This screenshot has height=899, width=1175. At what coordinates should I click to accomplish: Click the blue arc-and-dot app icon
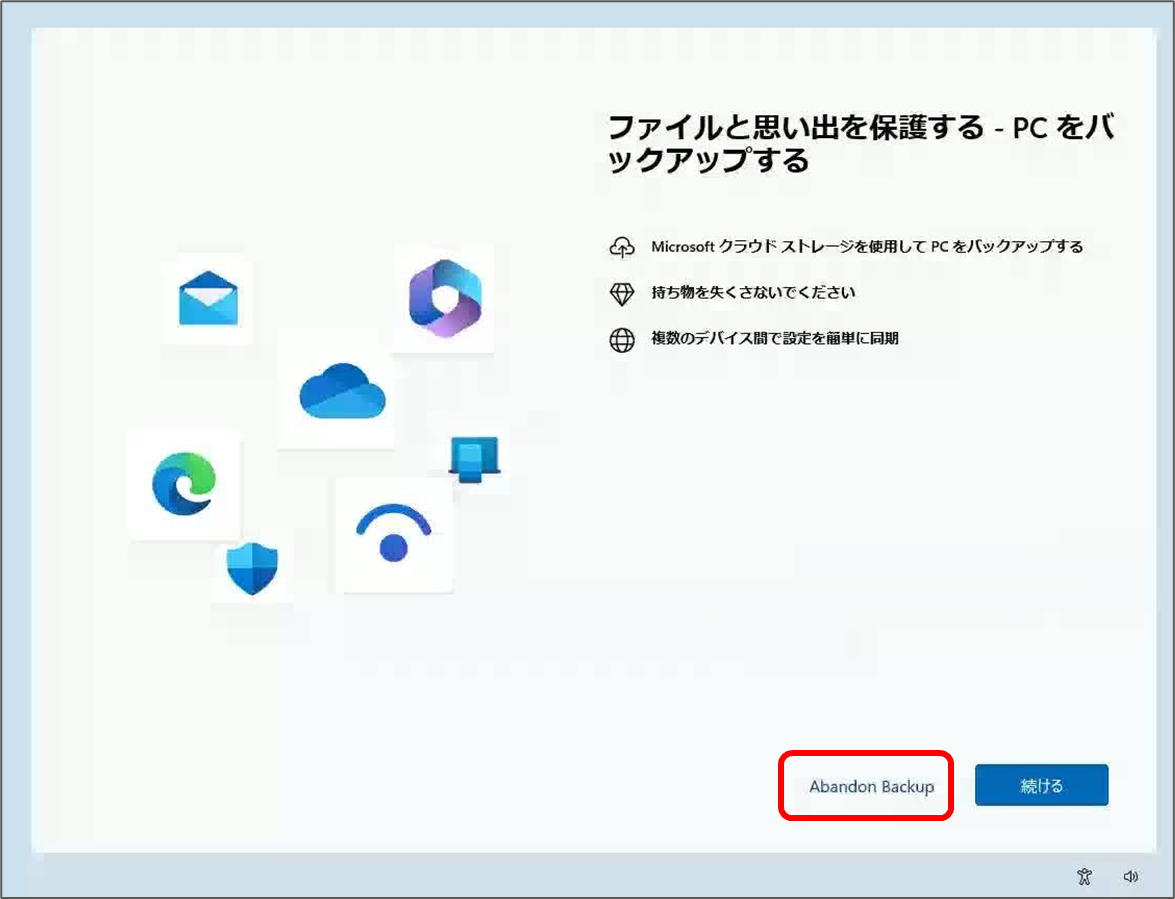tap(393, 534)
